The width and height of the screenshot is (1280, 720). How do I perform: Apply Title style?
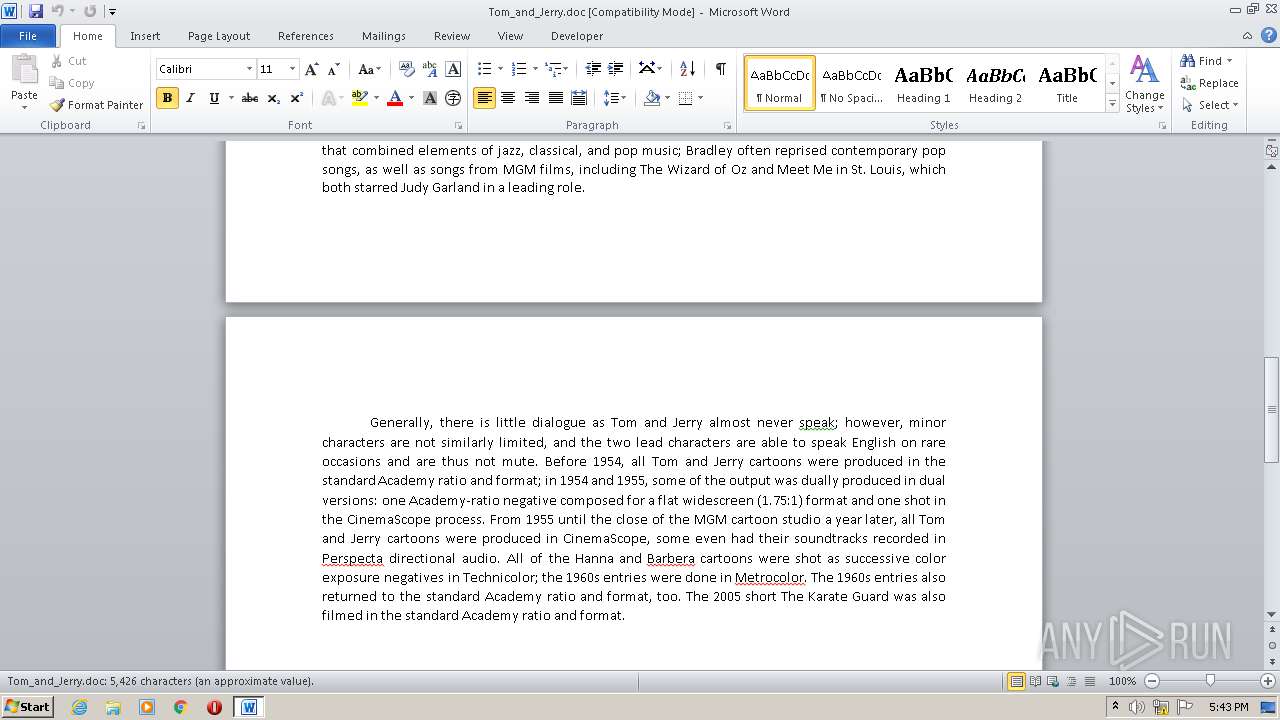[x=1067, y=84]
